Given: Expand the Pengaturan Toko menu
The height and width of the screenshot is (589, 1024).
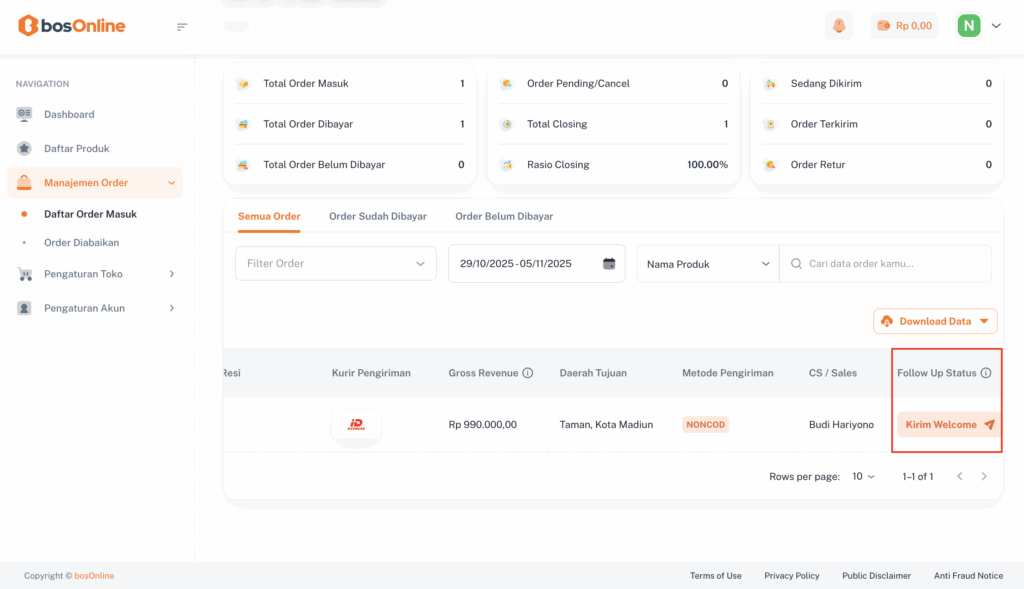Looking at the screenshot, I should 95,274.
